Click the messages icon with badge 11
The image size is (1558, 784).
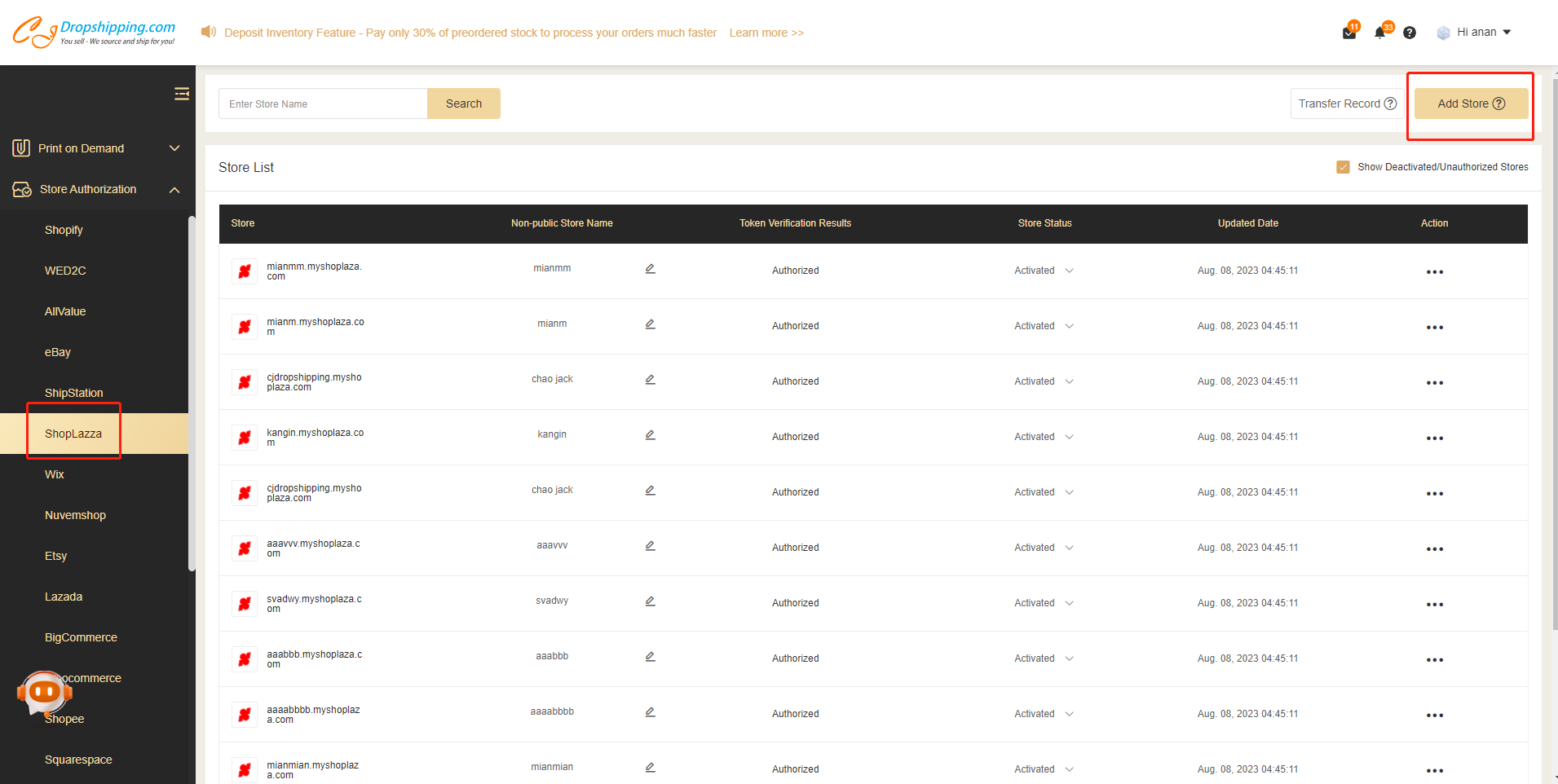point(1349,33)
